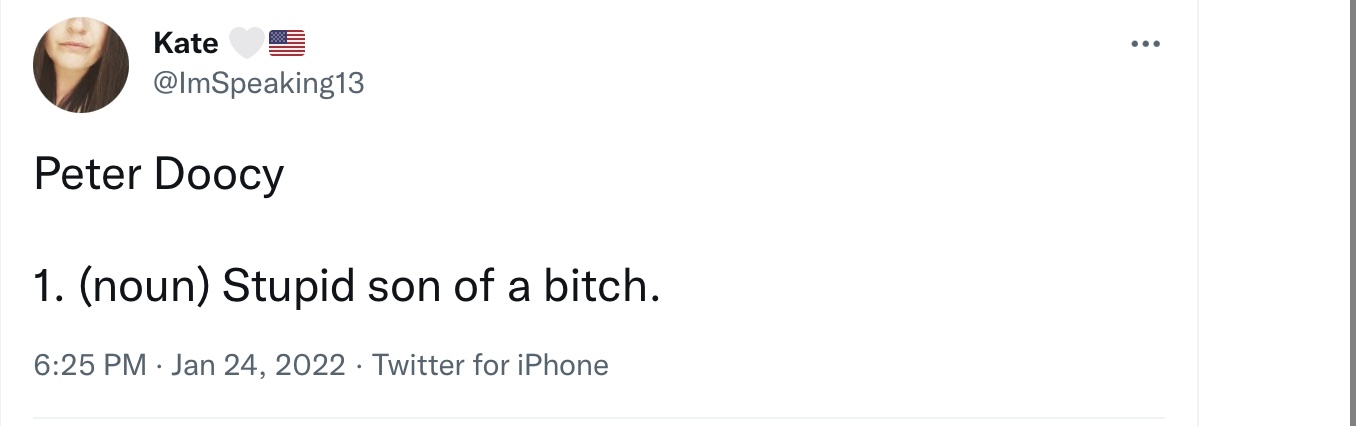This screenshot has height=426, width=1362.
Task: Click the 6:25 PM timestamp
Action: 90,365
